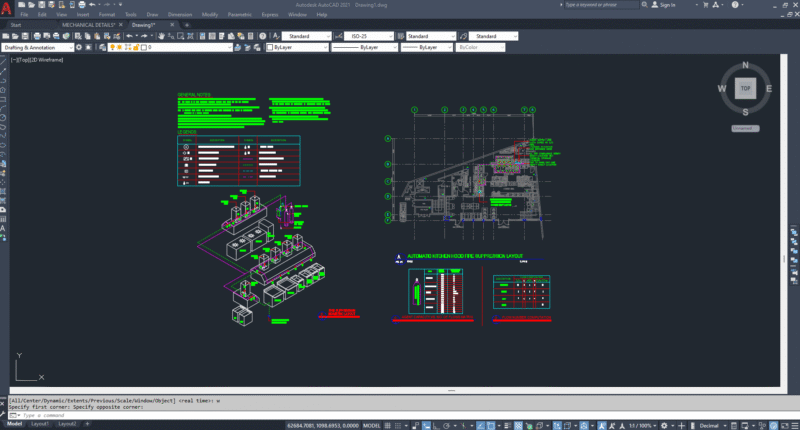Open the AutoCAD application menu logo

[x=6, y=9]
